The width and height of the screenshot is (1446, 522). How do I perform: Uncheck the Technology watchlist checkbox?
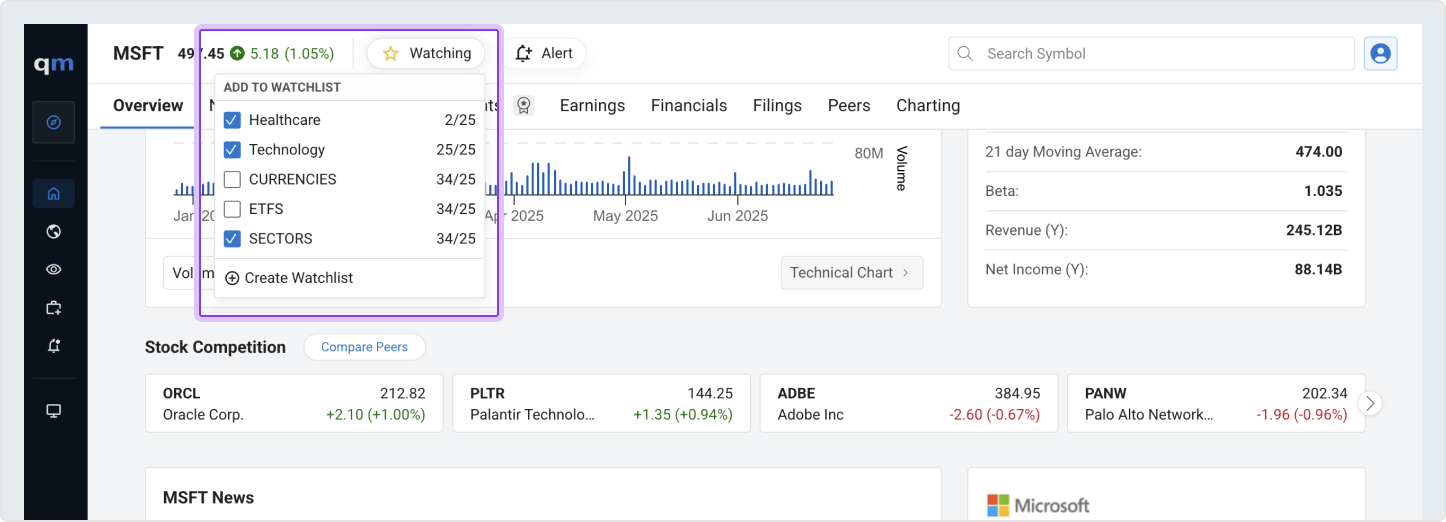232,149
